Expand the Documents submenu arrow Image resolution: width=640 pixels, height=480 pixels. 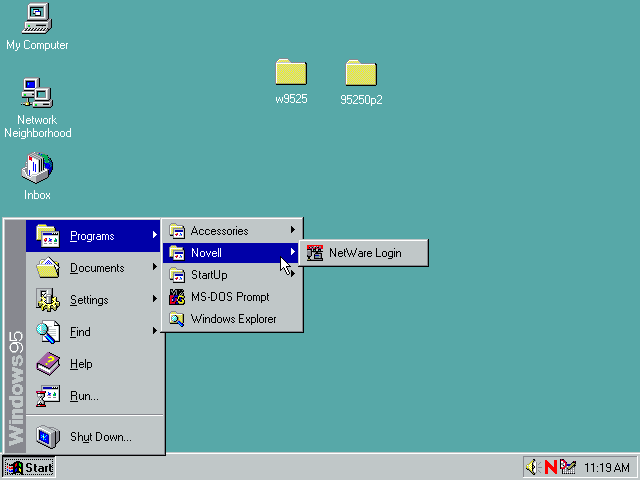pyautogui.click(x=155, y=267)
